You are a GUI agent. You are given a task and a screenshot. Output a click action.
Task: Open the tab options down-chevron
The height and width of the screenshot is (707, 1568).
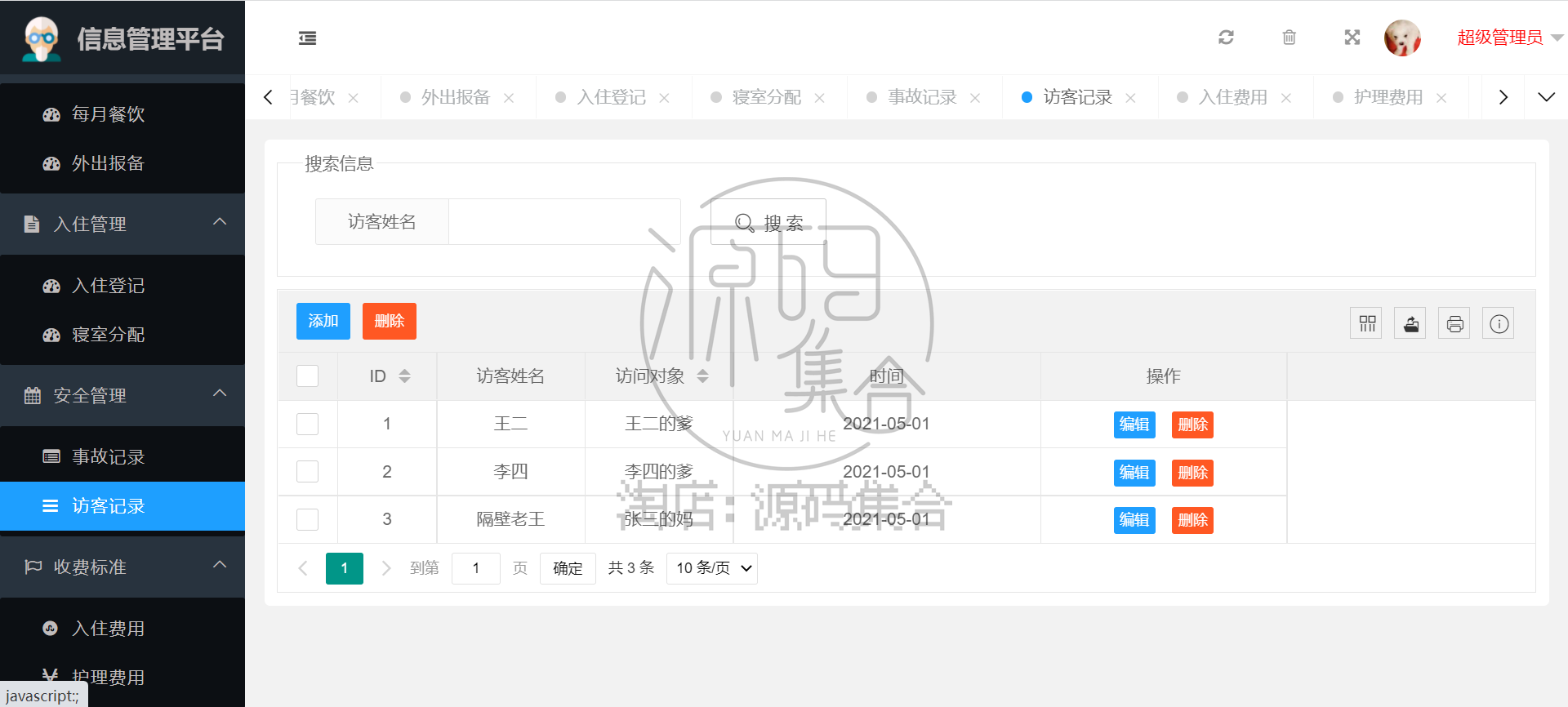[x=1546, y=97]
